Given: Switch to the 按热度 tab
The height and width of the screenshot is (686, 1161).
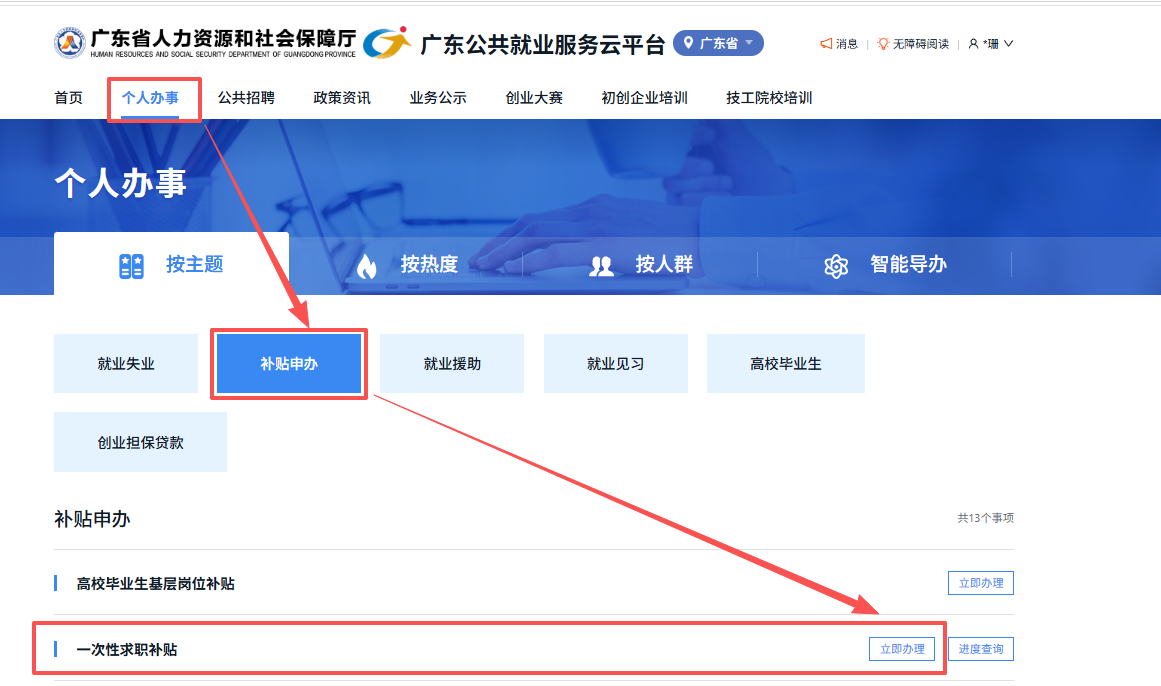Looking at the screenshot, I should (x=406, y=264).
